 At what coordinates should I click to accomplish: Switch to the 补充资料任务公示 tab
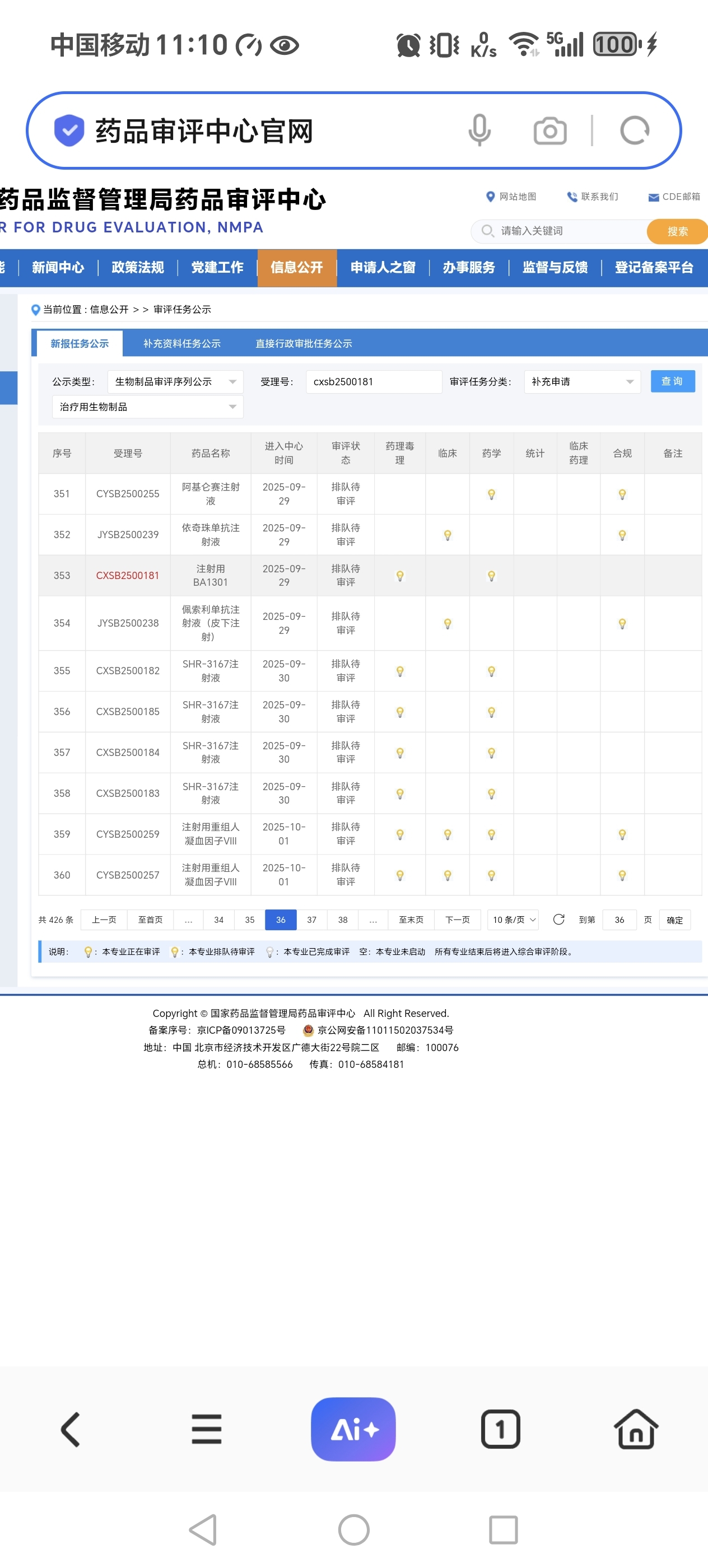(182, 343)
